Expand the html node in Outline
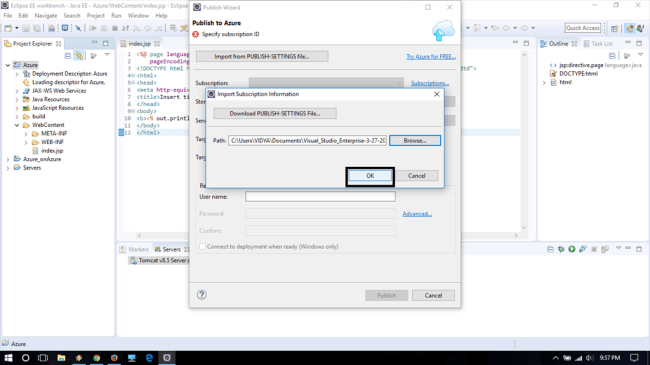This screenshot has height=365, width=650. pos(544,83)
